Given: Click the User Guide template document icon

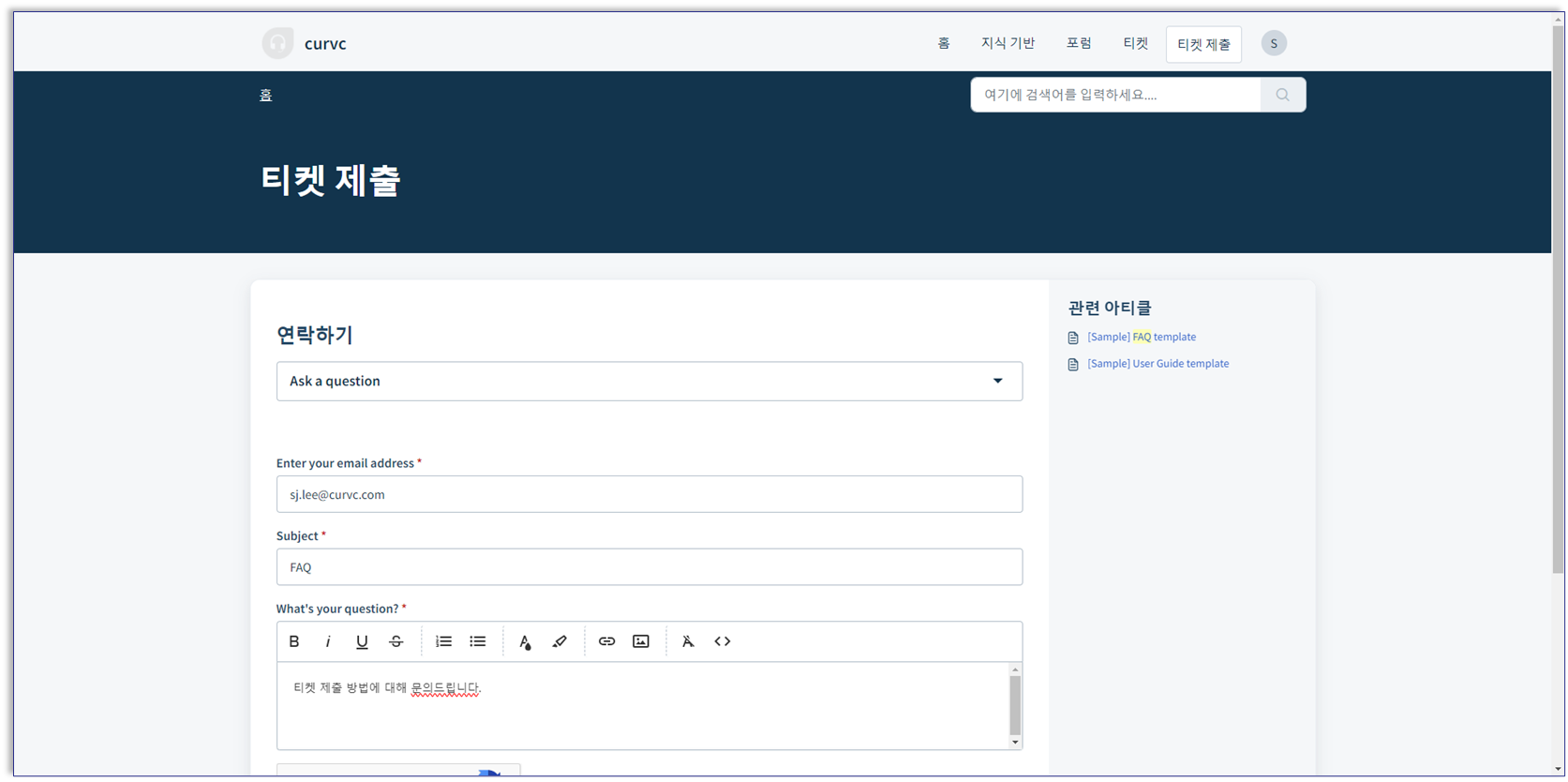Looking at the screenshot, I should point(1073,364).
